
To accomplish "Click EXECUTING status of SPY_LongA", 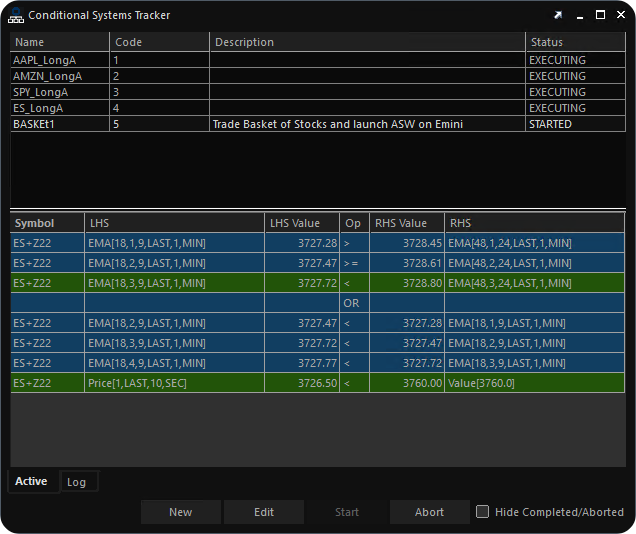I will point(576,92).
